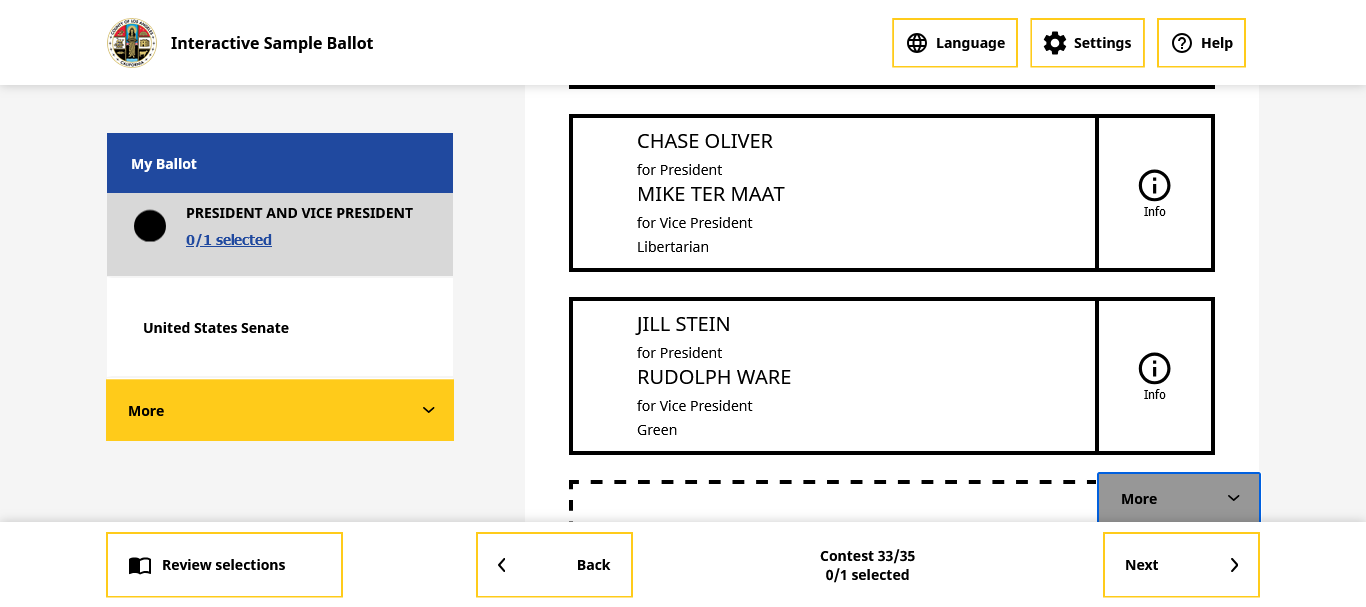Expand the gray More candidates dropdown
The image size is (1366, 607).
tap(1178, 498)
